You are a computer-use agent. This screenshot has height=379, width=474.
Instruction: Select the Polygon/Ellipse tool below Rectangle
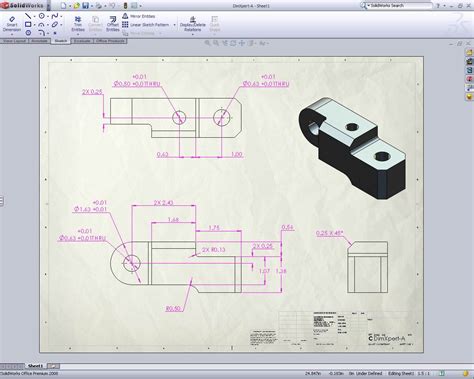(28, 33)
